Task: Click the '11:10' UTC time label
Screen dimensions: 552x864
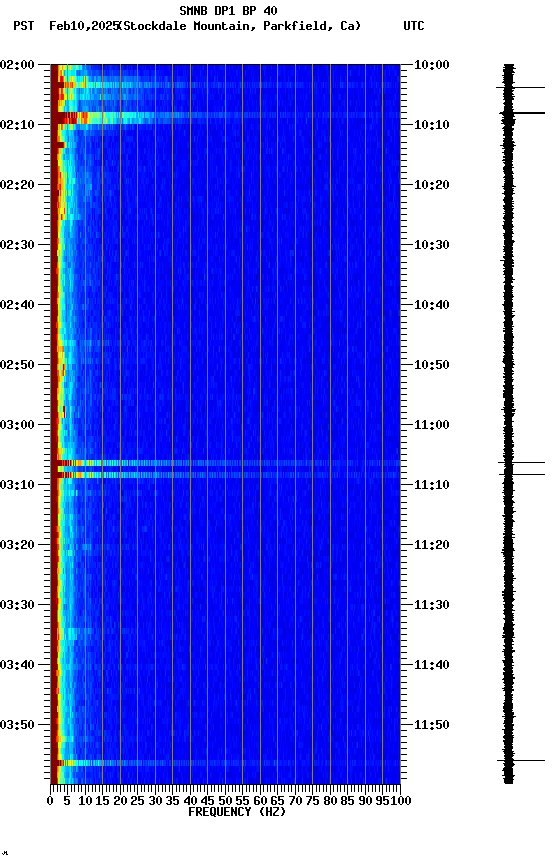Action: click(431, 485)
